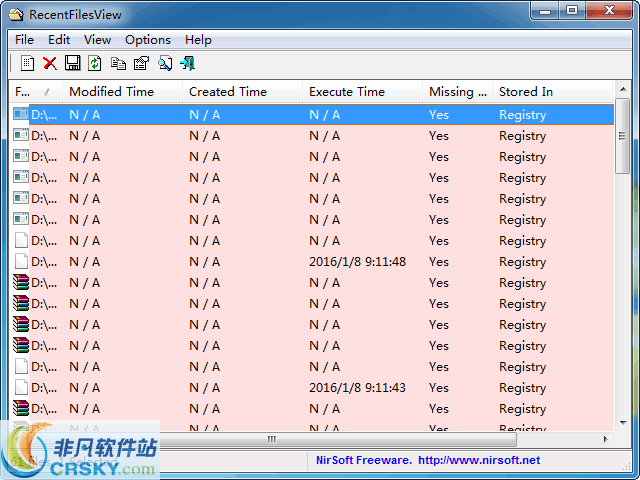The height and width of the screenshot is (480, 640).
Task: Click the horizontal scrollbar thumb
Action: (271, 439)
